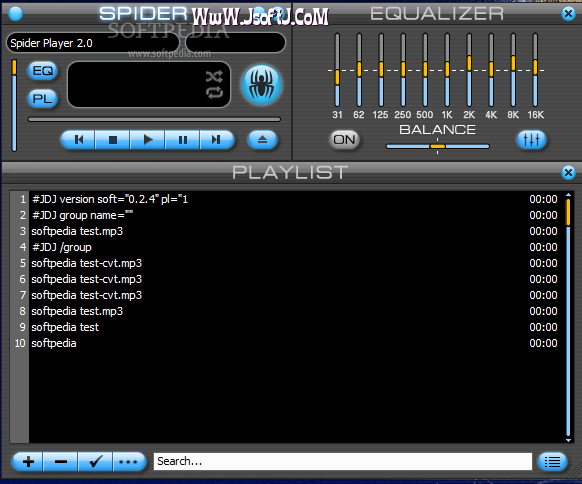Screen dimensions: 582x484
Task: Toggle equalizer panel with EQ button
Action: [x=43, y=71]
